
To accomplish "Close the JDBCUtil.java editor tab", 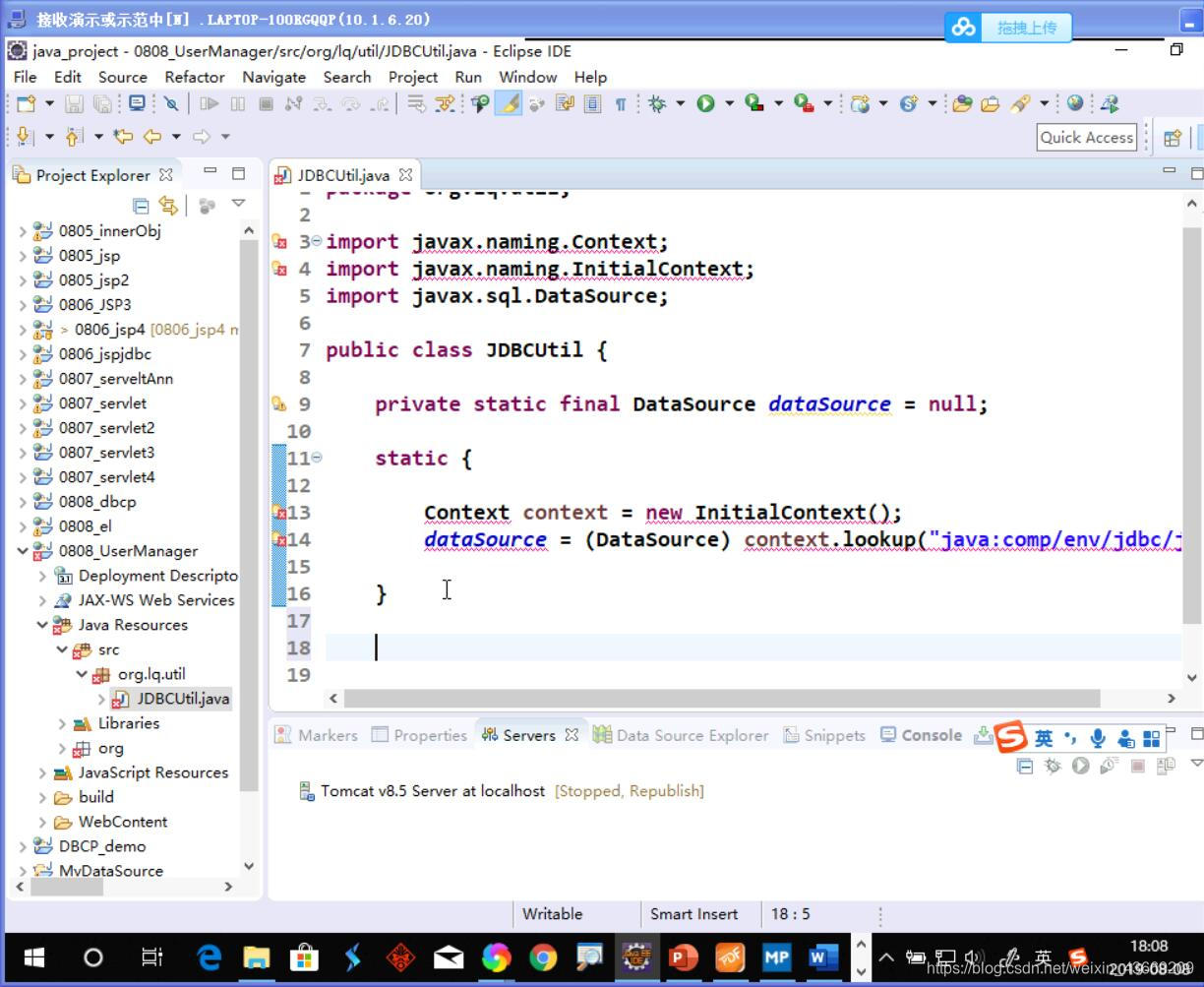I will click(405, 175).
